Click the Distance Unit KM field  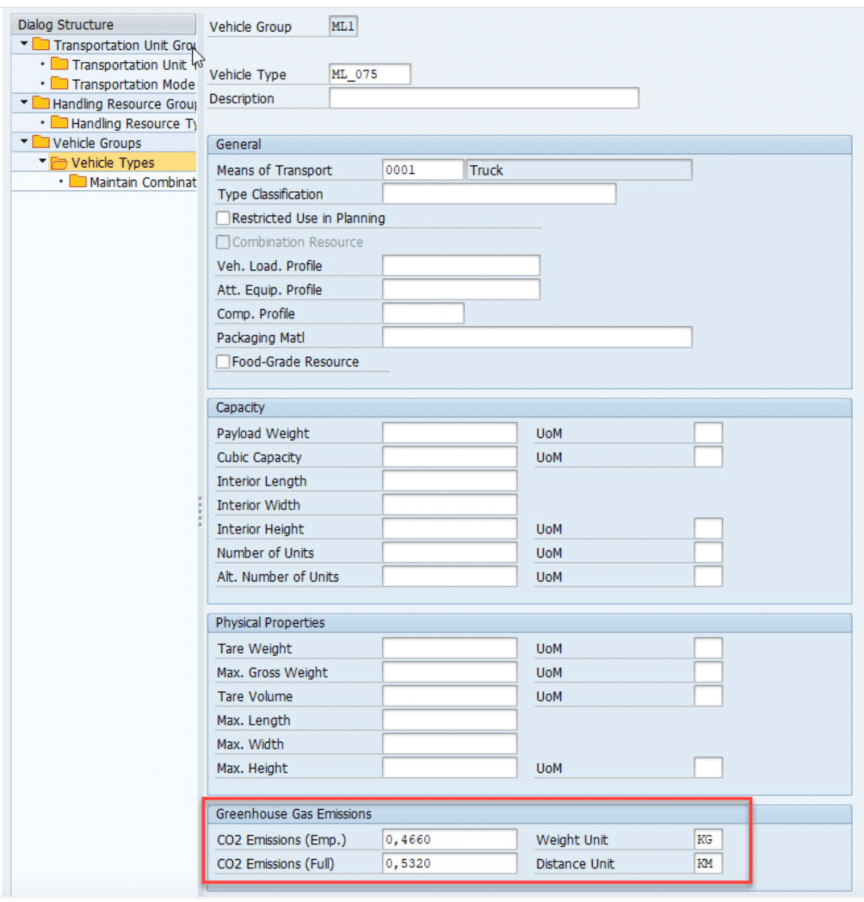[708, 864]
